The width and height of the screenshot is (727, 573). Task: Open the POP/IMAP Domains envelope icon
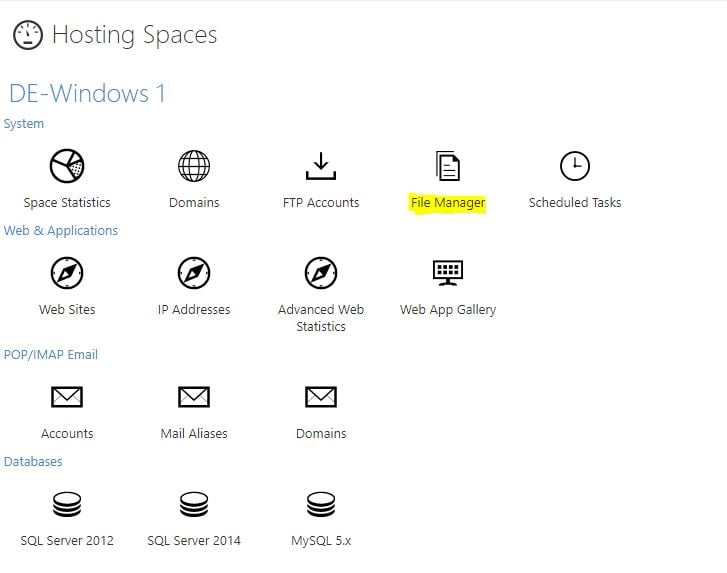tap(321, 397)
